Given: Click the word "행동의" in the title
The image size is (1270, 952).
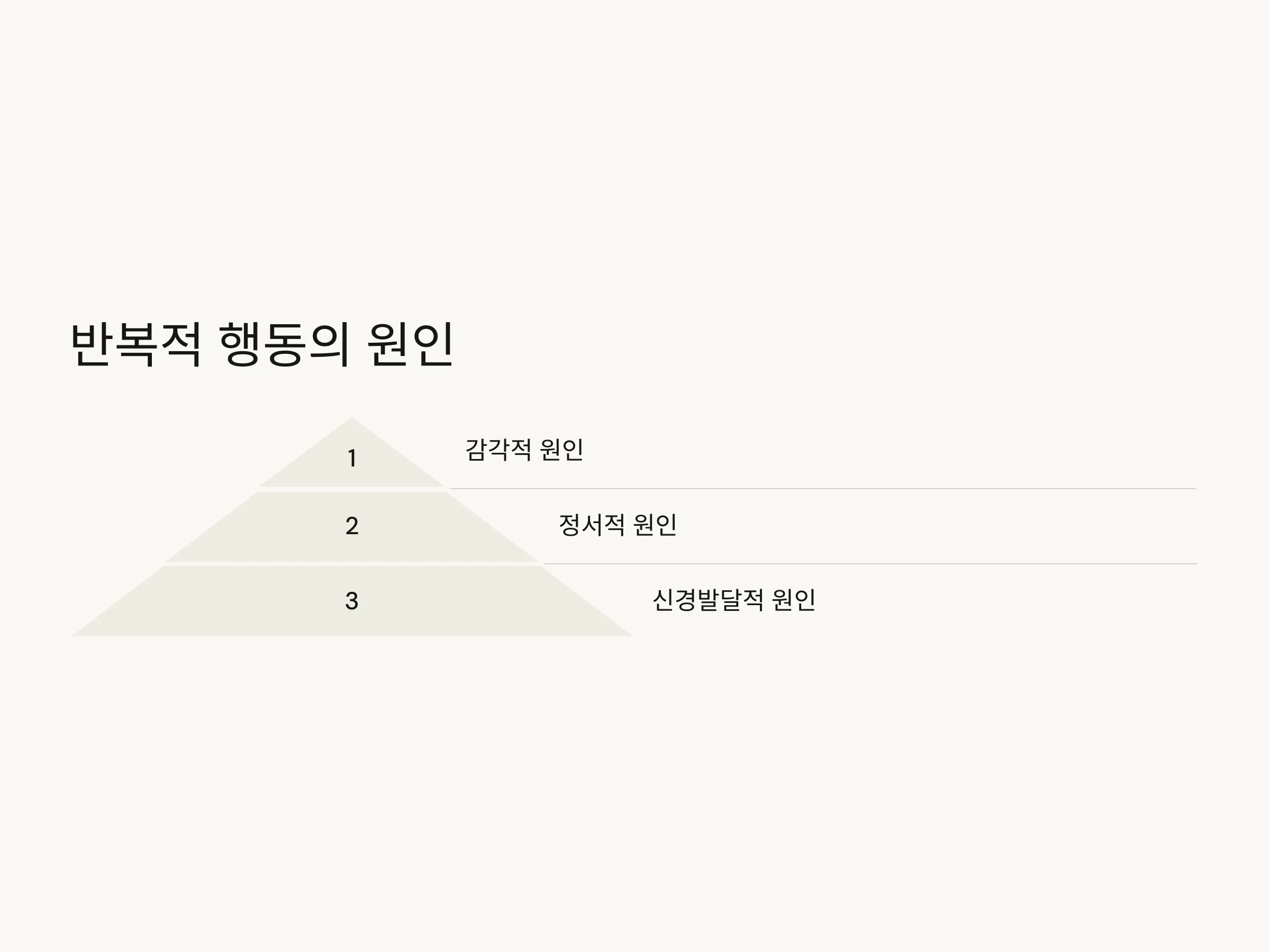Looking at the screenshot, I should [x=284, y=345].
